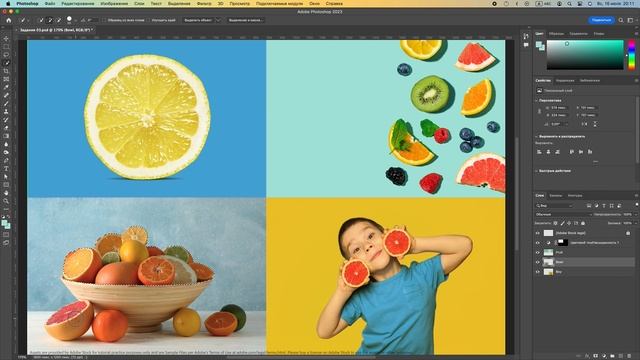Click the more options ellipsis in Align section
The image size is (640, 360).
pyautogui.click(x=596, y=162)
